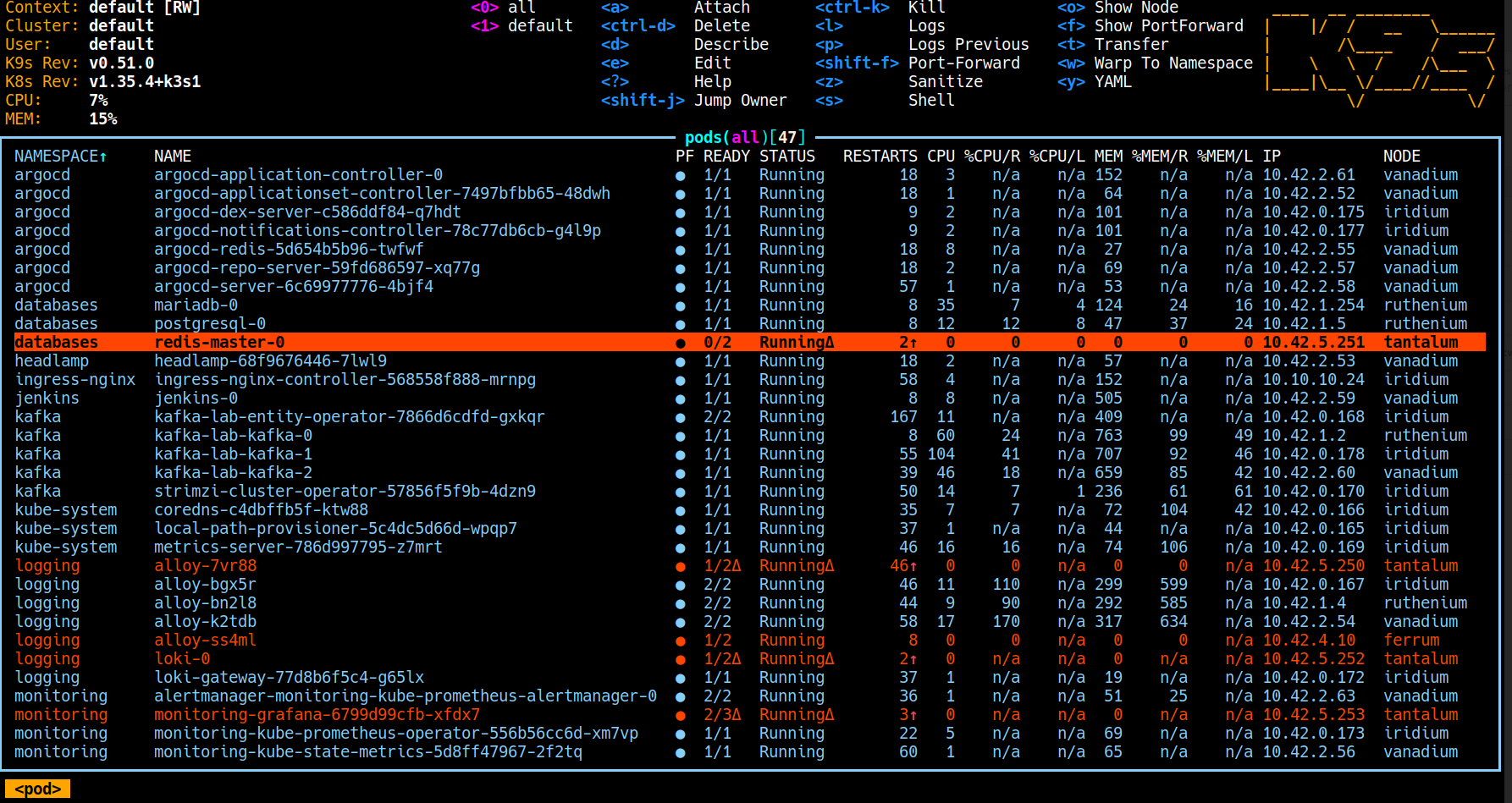Click the port-forward dot on the postgresql-0 row
Image resolution: width=1512 pixels, height=803 pixels.
[681, 324]
